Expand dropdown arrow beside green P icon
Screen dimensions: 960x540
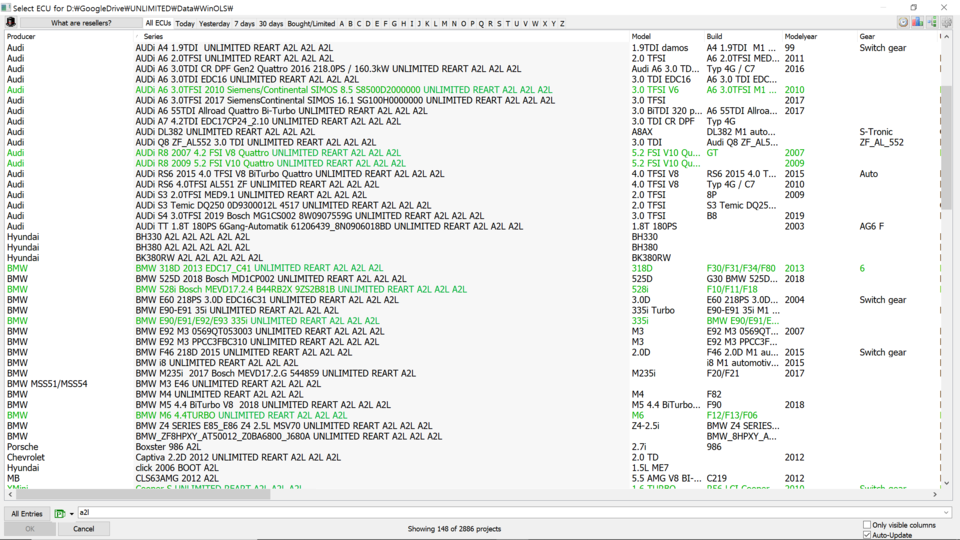tap(72, 514)
